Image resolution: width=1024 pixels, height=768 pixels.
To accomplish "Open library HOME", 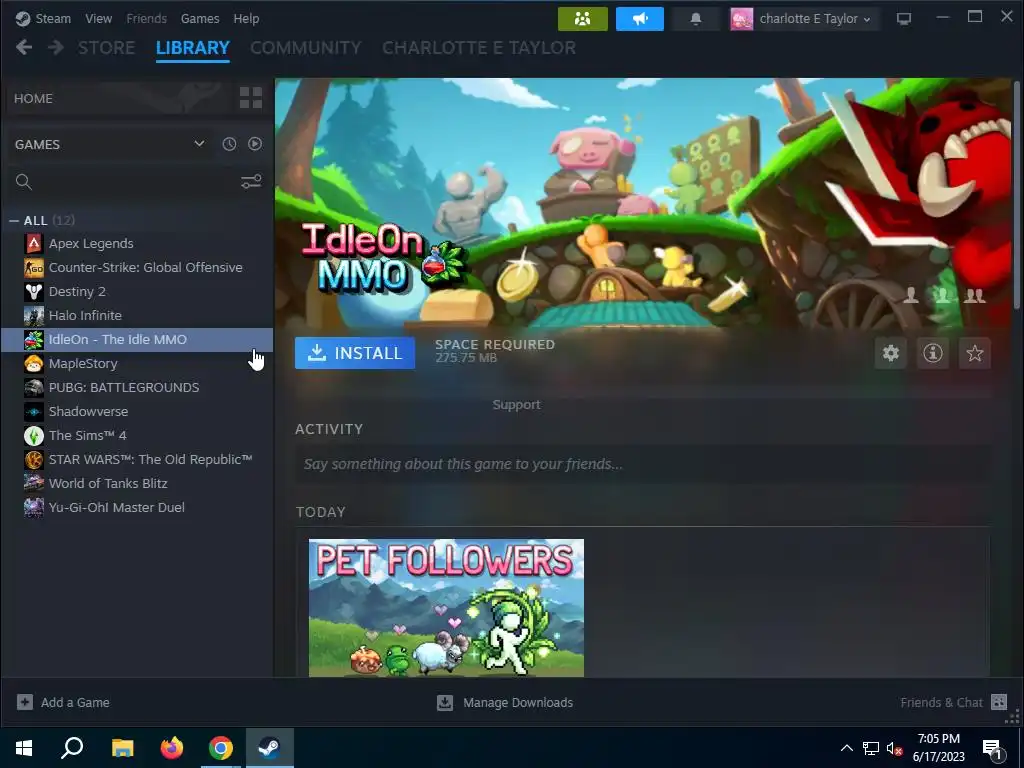I will (x=33, y=99).
